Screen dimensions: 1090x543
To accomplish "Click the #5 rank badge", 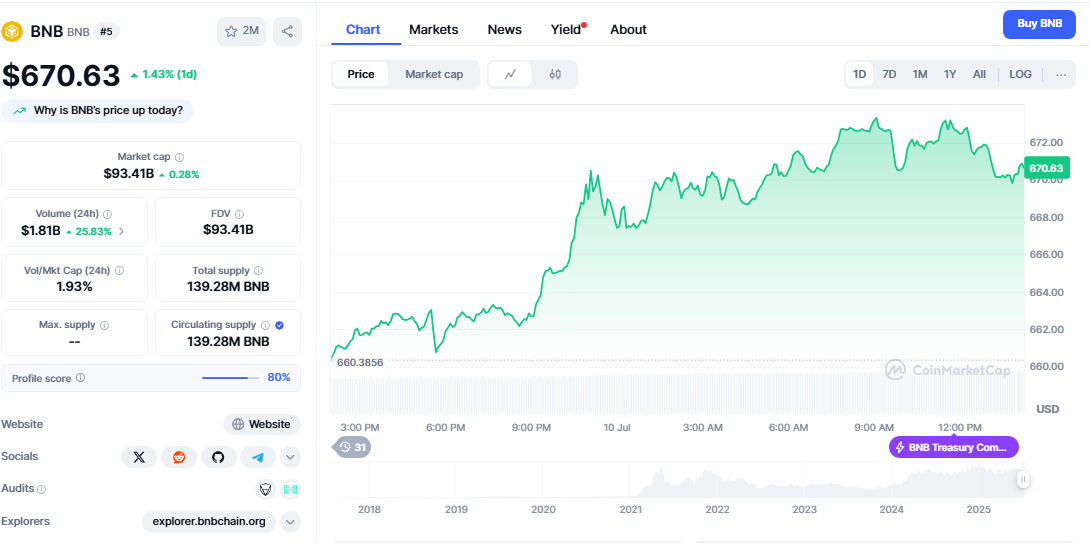I will [x=106, y=31].
